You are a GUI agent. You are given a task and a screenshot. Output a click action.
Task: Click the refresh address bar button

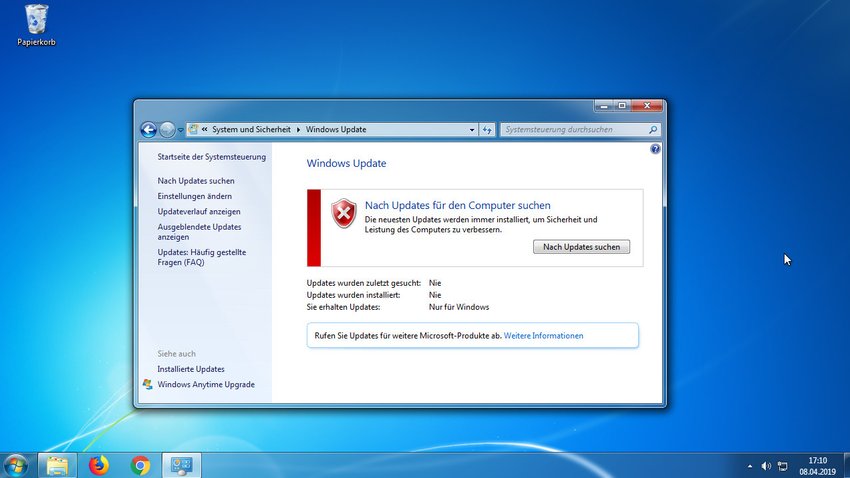487,130
